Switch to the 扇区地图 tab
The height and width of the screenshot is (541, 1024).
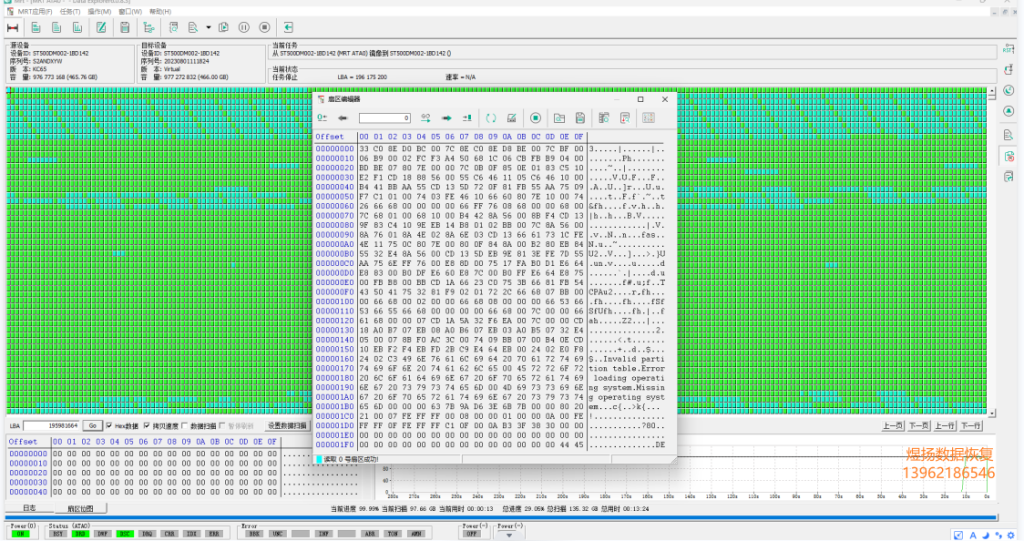[80, 508]
